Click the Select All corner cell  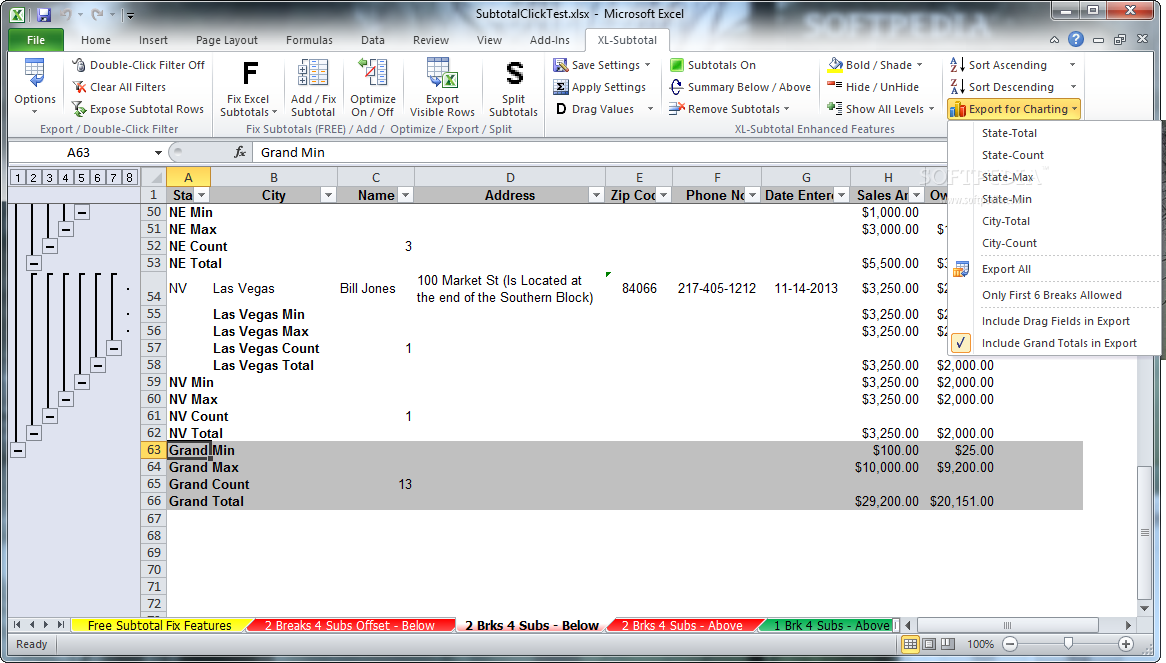[x=153, y=177]
